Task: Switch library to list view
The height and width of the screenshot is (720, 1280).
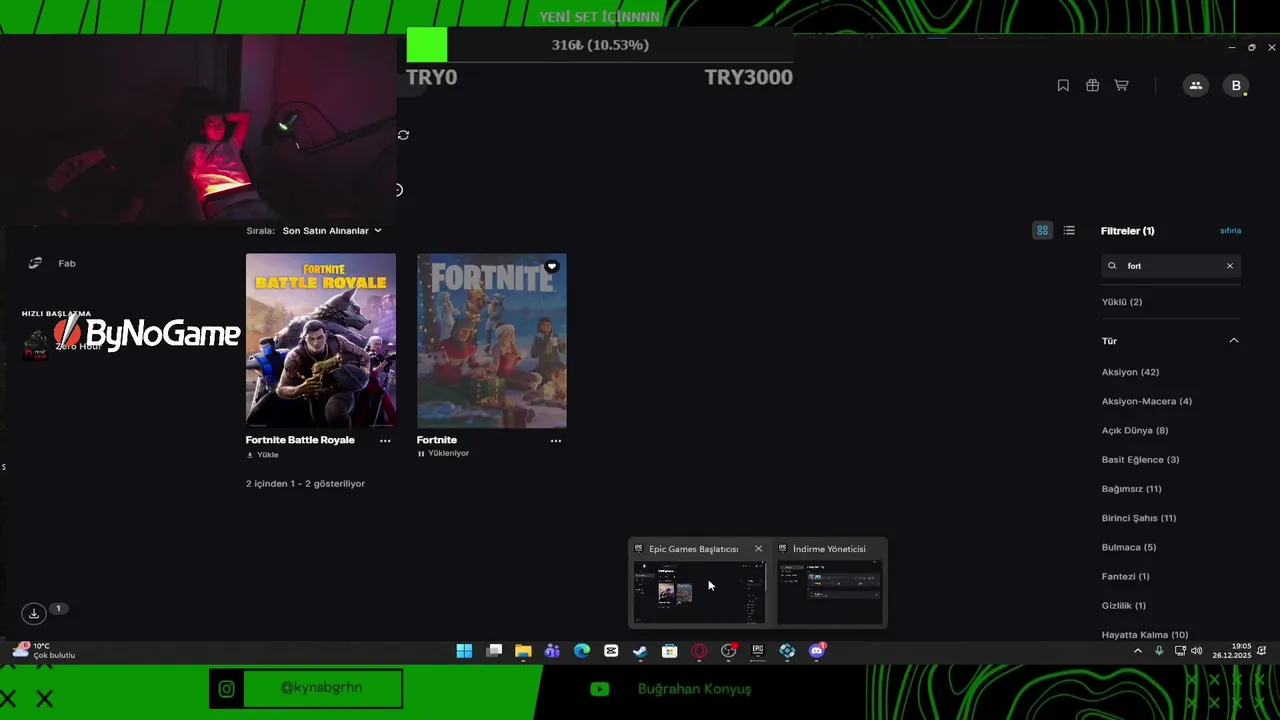Action: pyautogui.click(x=1069, y=230)
